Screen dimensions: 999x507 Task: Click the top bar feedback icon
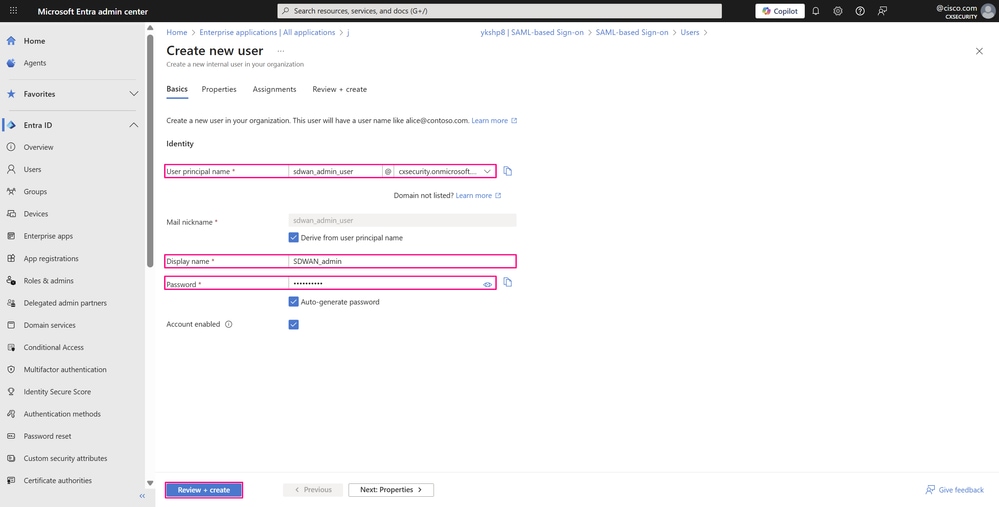point(882,11)
